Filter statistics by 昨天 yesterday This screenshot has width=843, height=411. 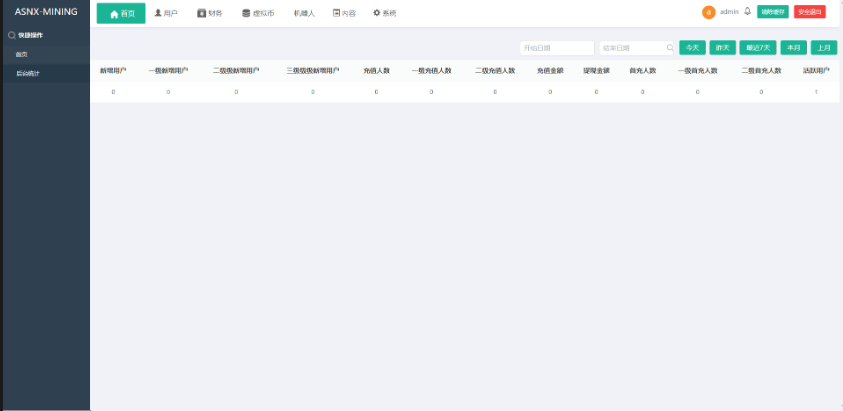click(x=723, y=48)
